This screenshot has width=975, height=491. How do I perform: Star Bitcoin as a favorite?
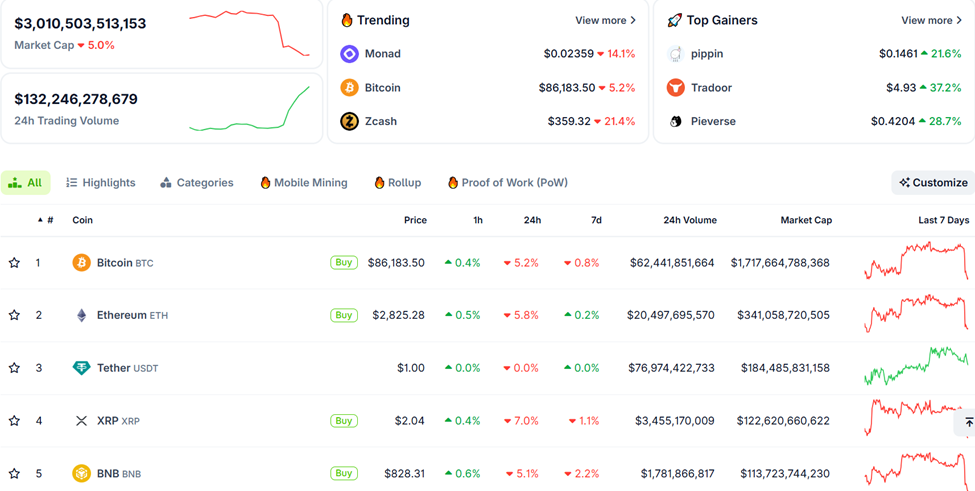pos(14,263)
